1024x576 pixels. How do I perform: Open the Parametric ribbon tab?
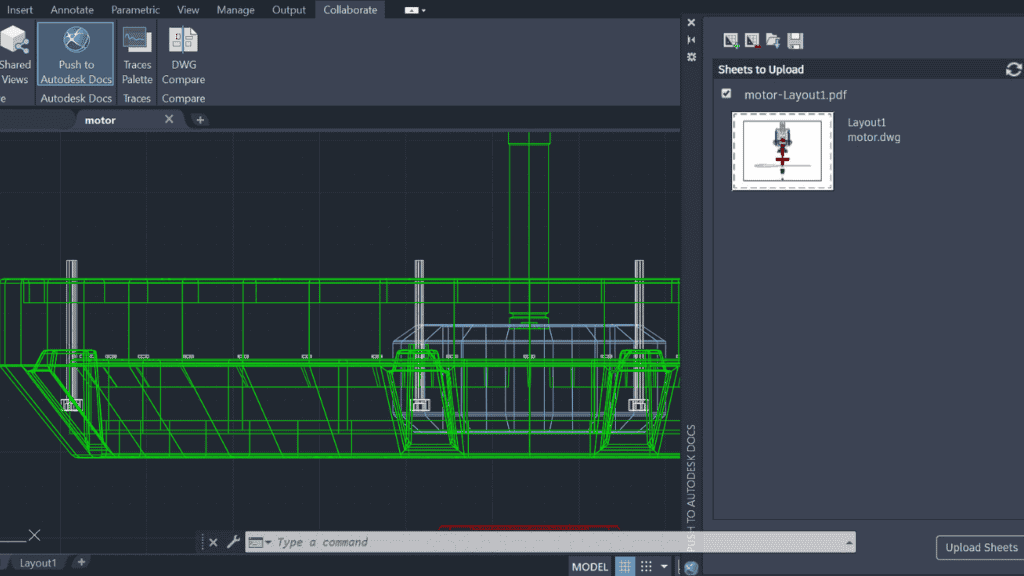coord(135,10)
